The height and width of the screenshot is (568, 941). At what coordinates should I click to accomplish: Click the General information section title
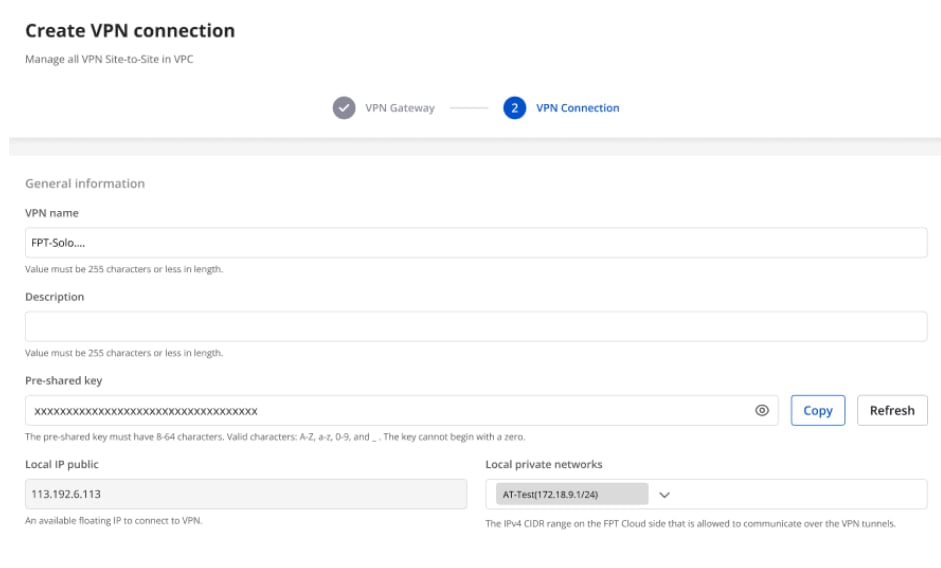85,183
